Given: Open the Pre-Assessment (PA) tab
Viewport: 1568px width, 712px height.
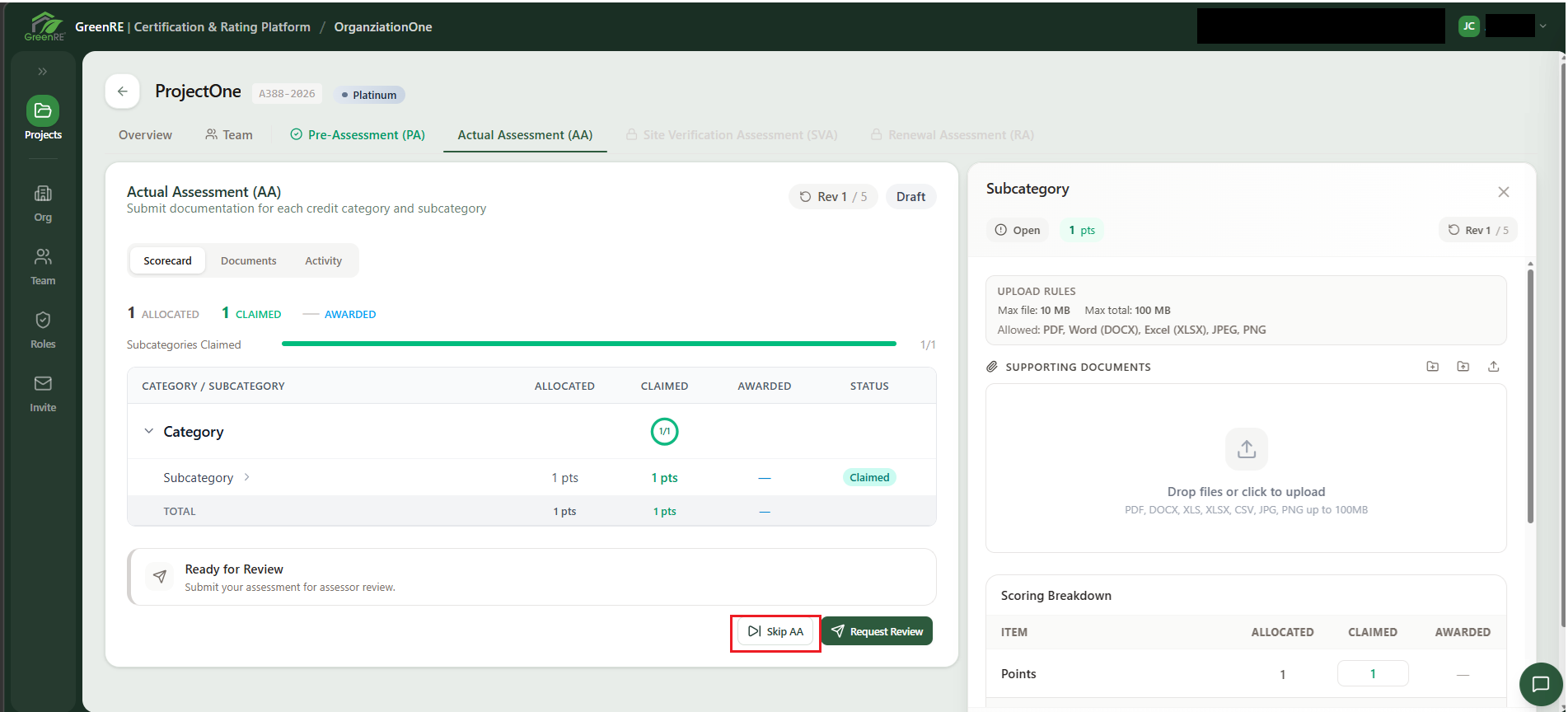Looking at the screenshot, I should click(x=358, y=135).
